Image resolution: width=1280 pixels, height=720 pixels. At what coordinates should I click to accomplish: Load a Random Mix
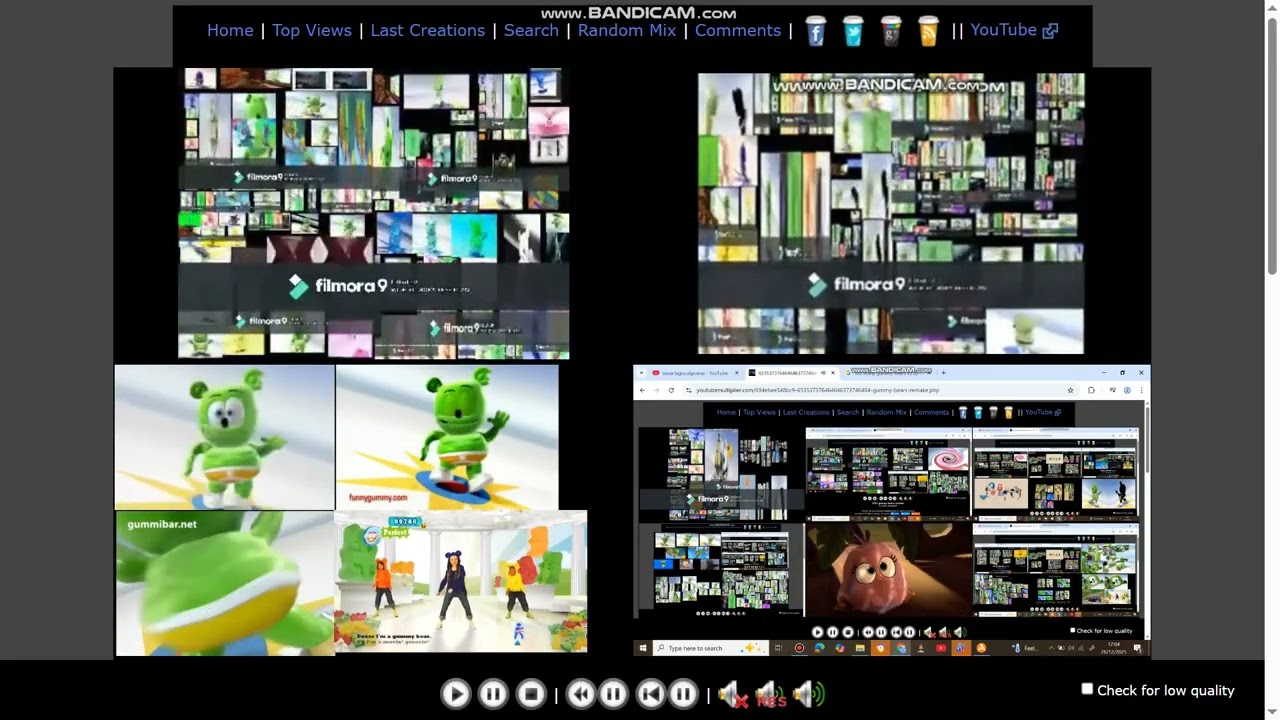click(627, 30)
